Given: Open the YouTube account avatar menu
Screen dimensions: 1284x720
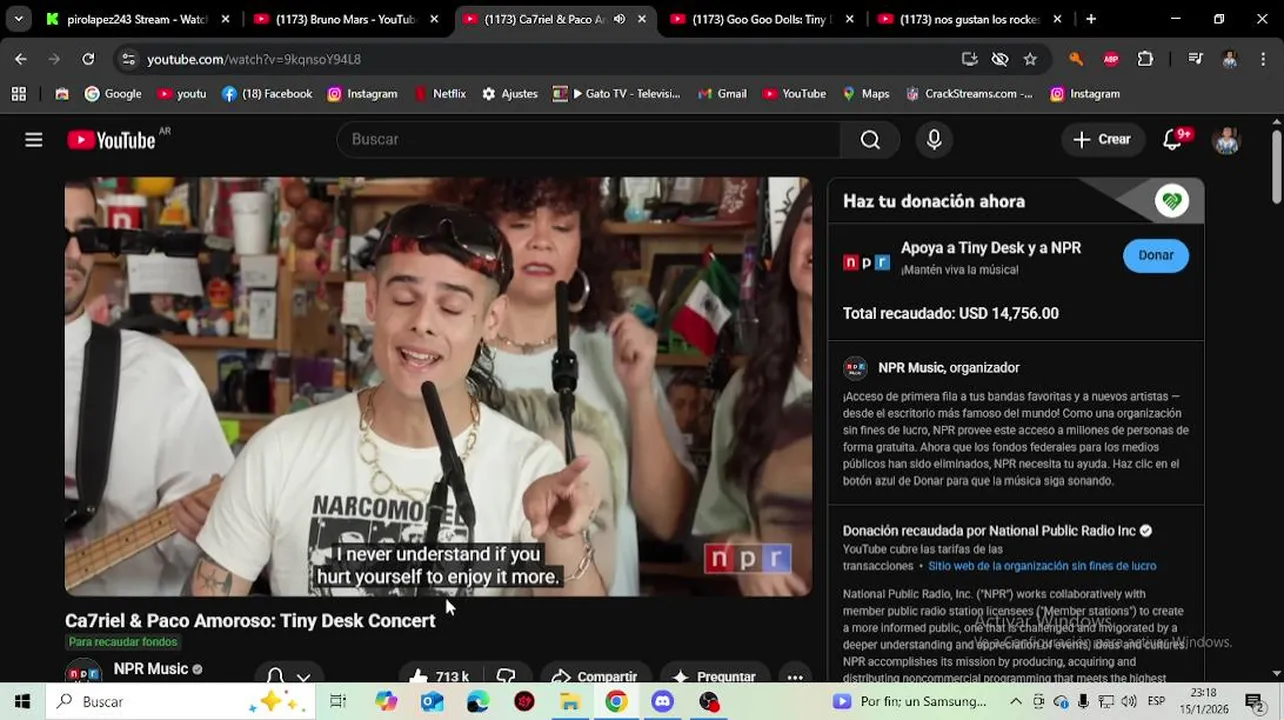Looking at the screenshot, I should coord(1226,140).
